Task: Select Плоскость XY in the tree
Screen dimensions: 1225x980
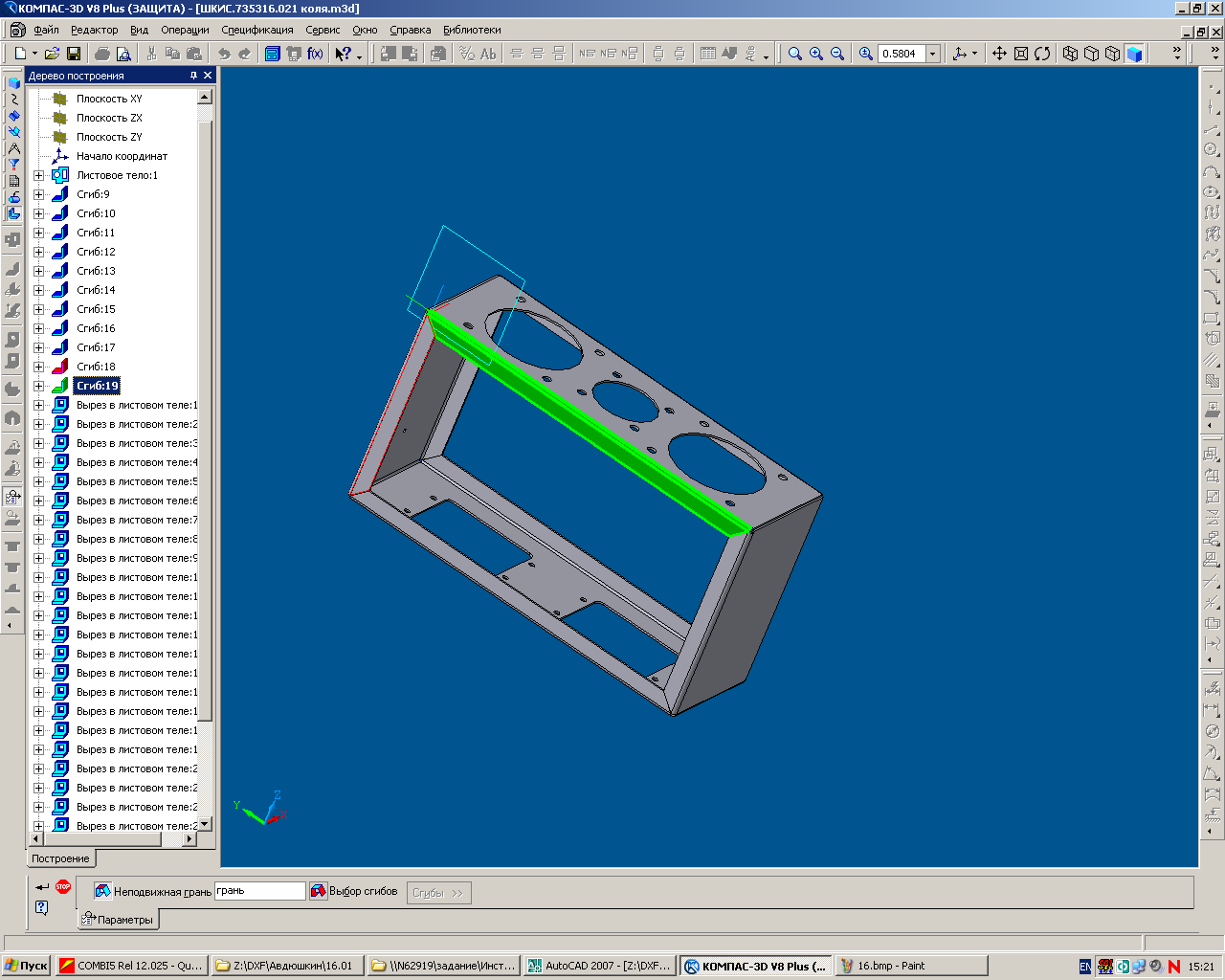Action: coord(109,99)
